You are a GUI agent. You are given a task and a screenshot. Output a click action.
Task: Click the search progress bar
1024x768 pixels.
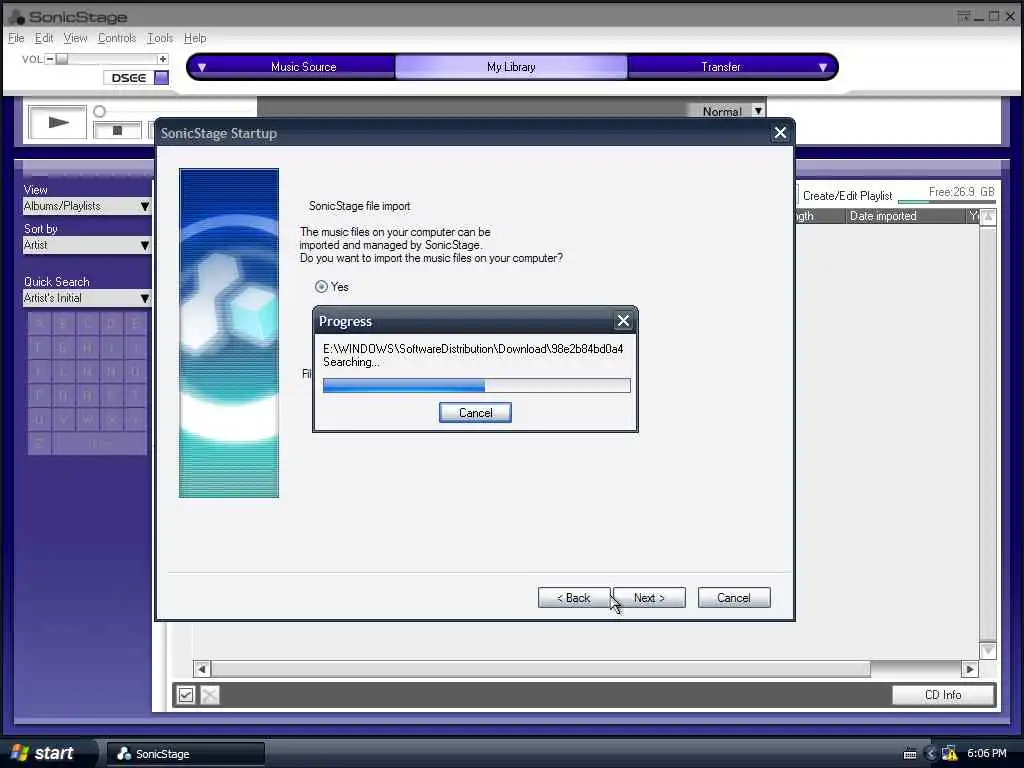477,385
